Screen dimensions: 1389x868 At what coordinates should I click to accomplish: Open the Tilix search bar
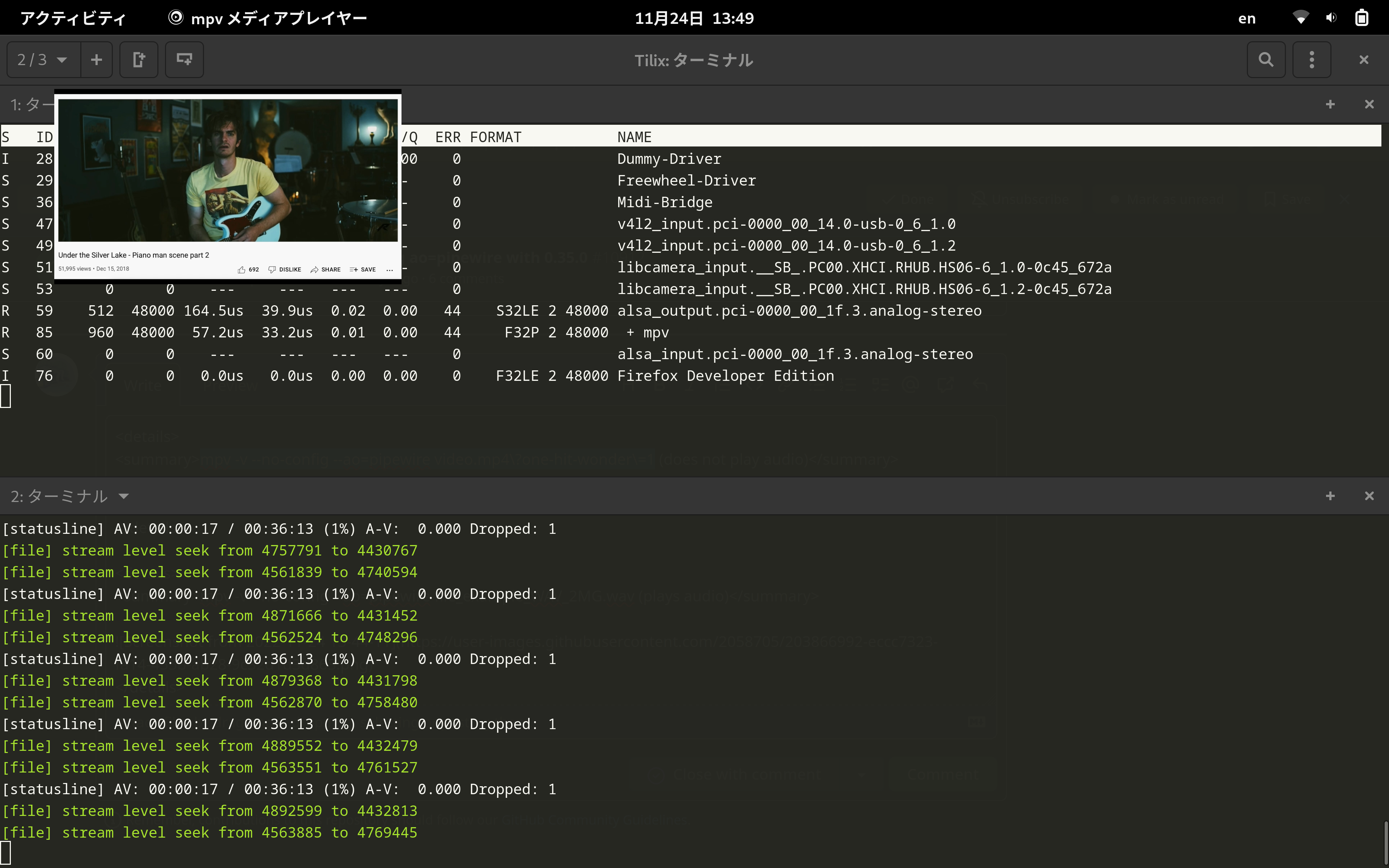point(1266,59)
